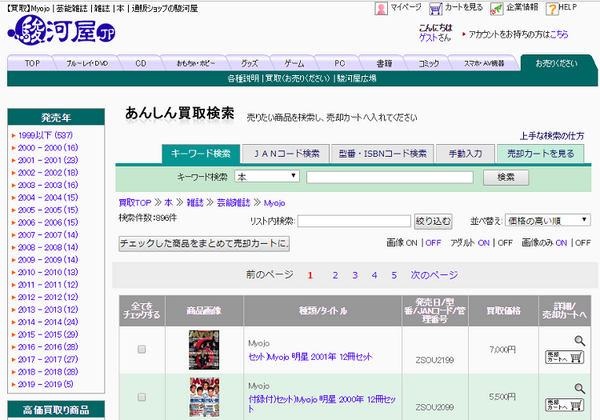Turn images-only mode ON
Image resolution: width=600 pixels, height=420 pixels.
pyautogui.click(x=561, y=243)
